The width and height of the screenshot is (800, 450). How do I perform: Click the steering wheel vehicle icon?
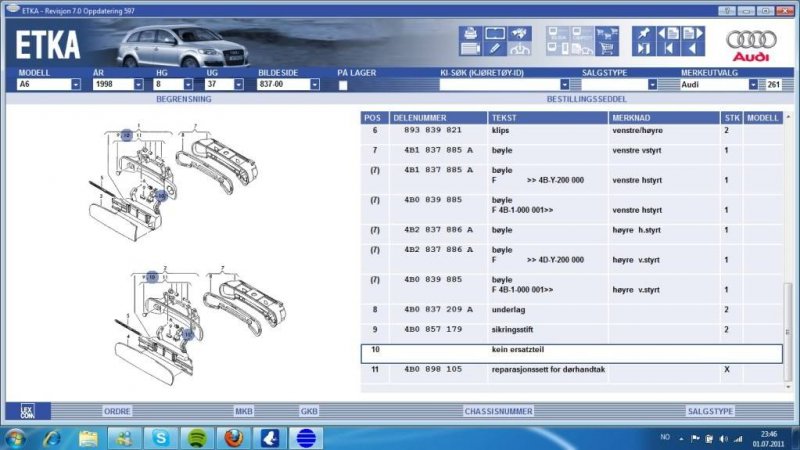coord(519,49)
